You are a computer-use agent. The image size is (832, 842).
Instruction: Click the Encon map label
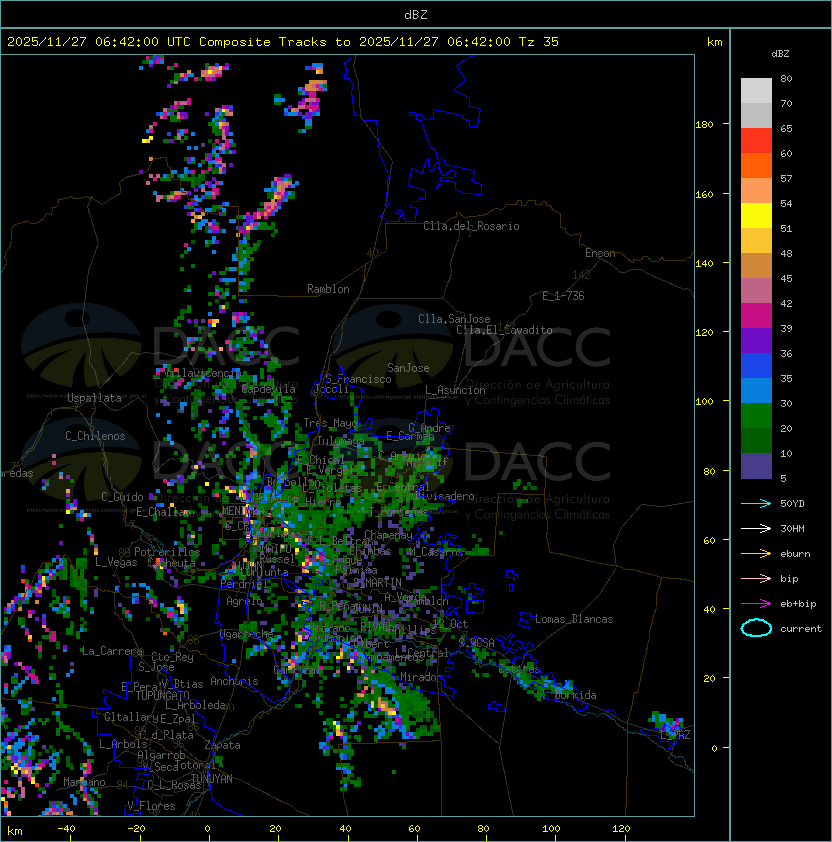600,253
